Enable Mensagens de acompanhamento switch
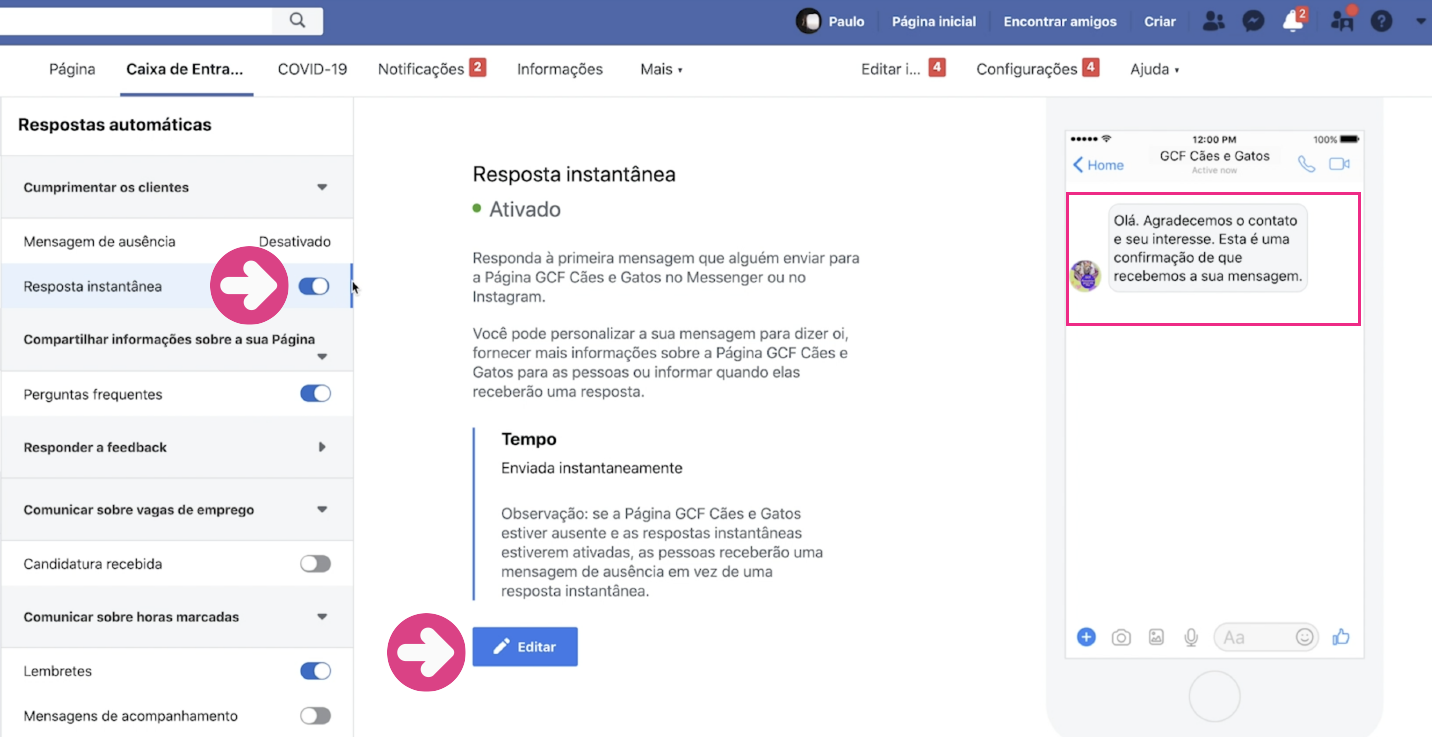Screen dimensions: 1432x737 click(x=315, y=716)
